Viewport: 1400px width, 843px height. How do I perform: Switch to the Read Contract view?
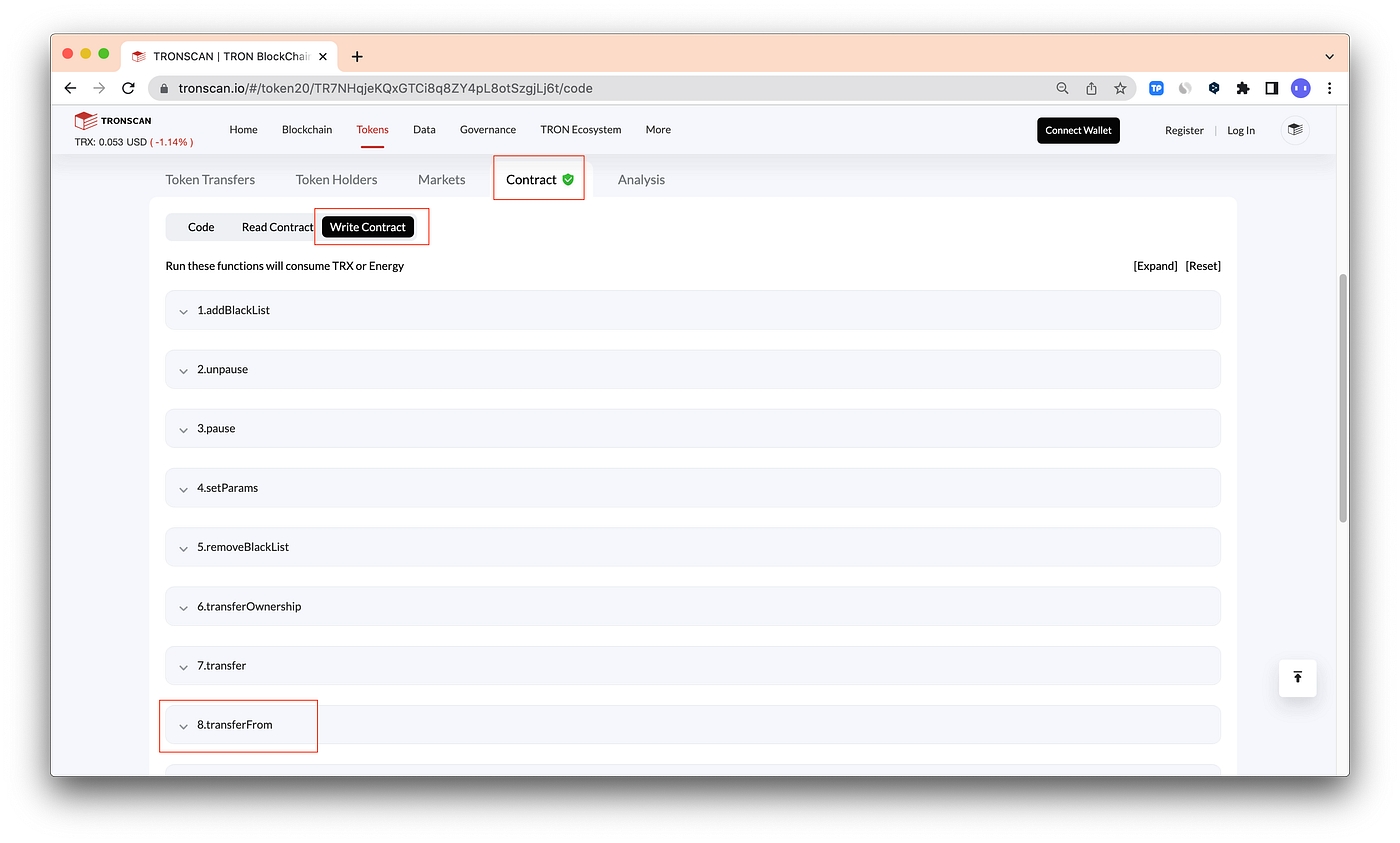coord(277,227)
